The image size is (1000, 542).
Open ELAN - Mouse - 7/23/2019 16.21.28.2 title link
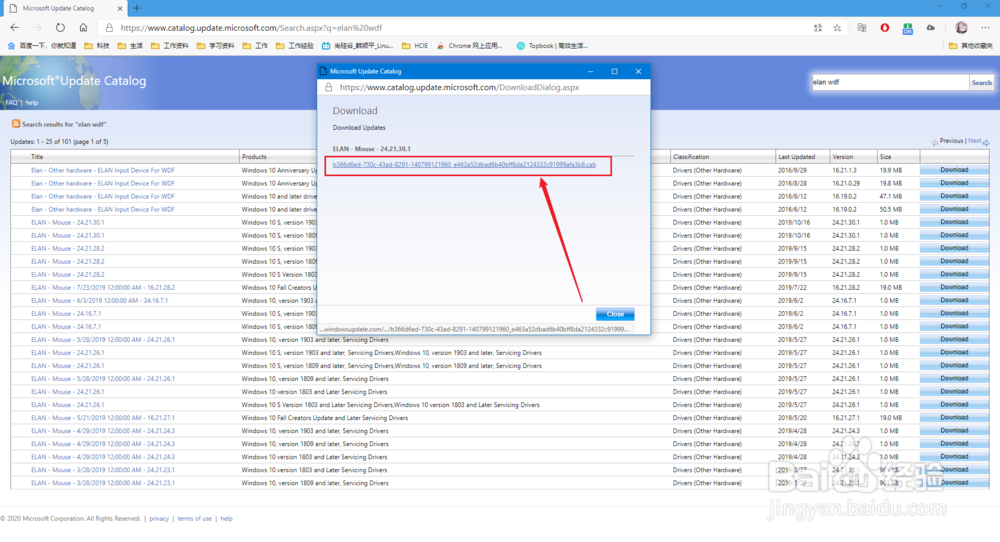pyautogui.click(x=103, y=288)
